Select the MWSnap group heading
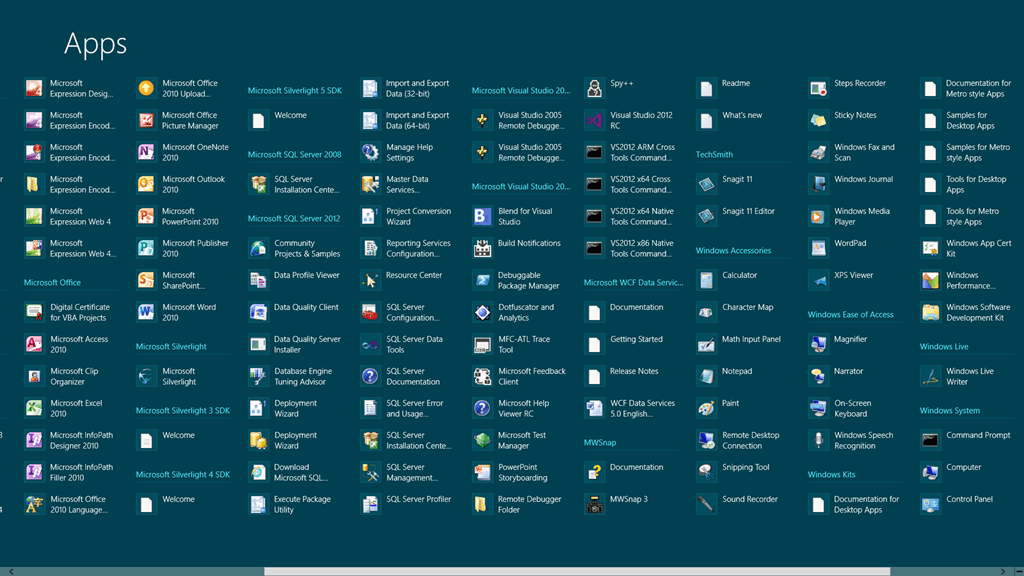Viewport: 1024px width, 576px height. coord(600,443)
